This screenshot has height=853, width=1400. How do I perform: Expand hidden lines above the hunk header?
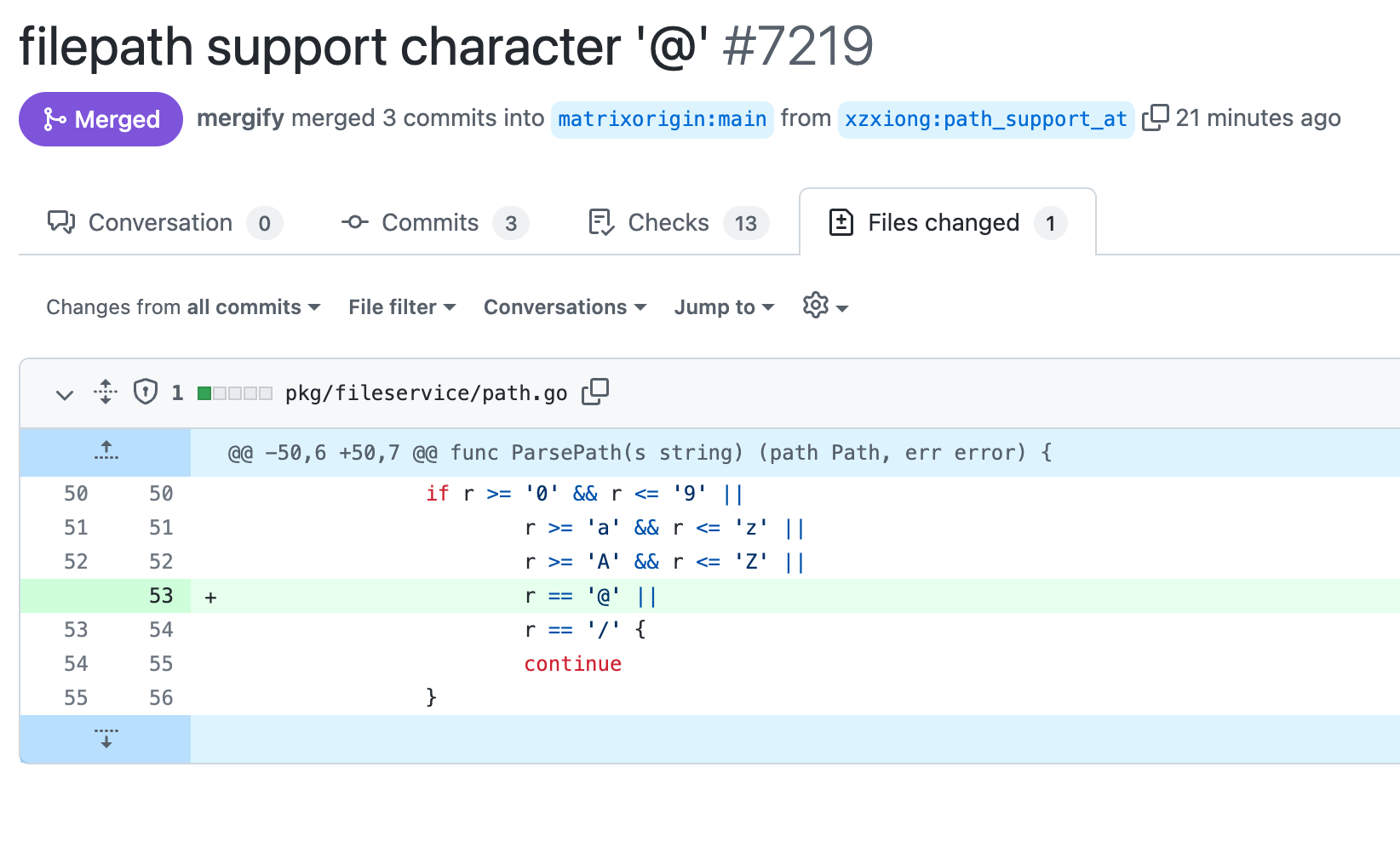click(x=105, y=451)
